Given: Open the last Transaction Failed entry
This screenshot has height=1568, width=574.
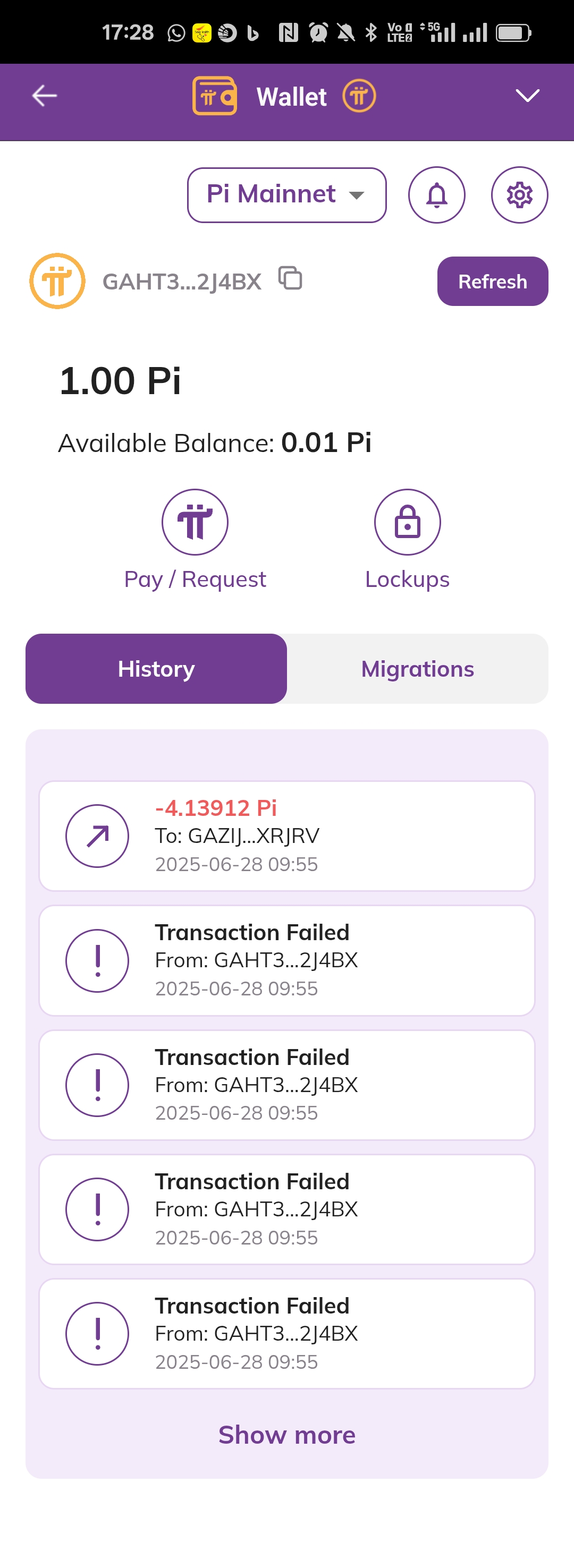Looking at the screenshot, I should [x=286, y=1333].
